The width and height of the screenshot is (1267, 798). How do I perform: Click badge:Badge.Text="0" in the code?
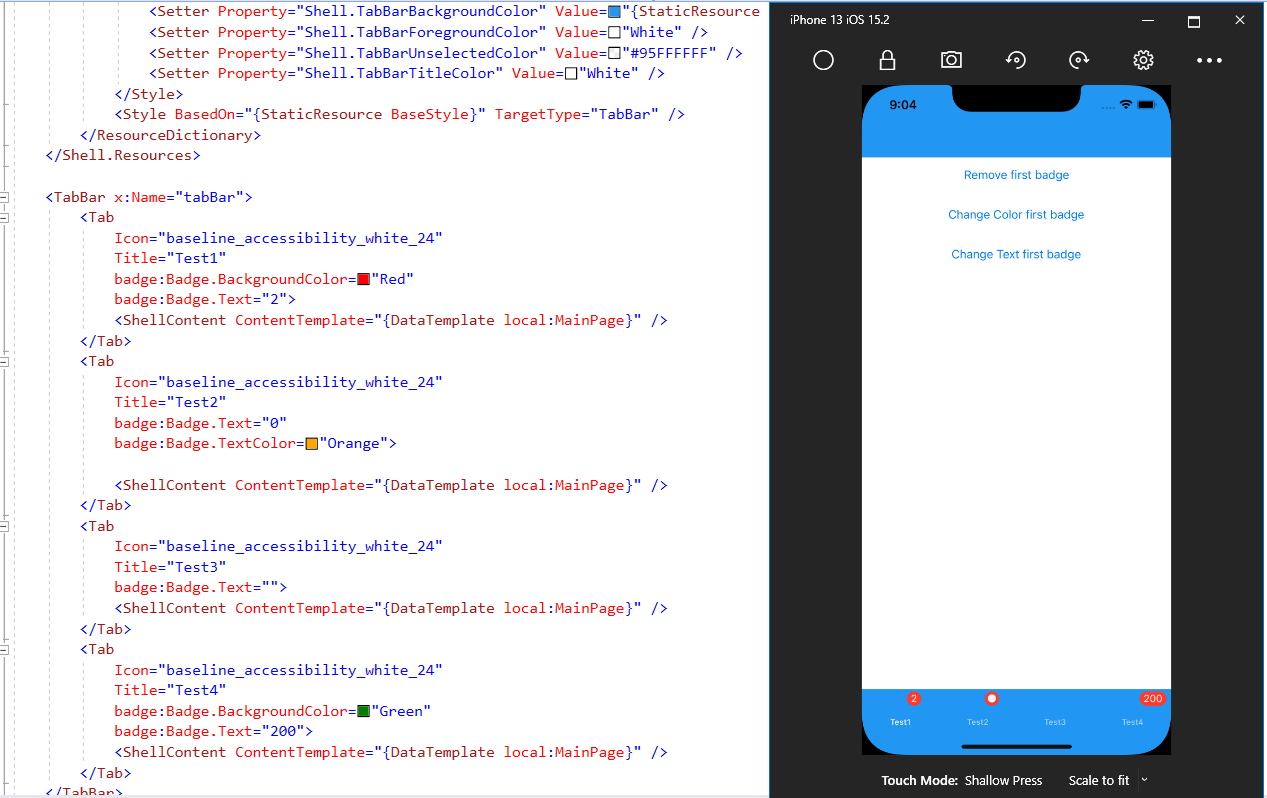pos(201,423)
